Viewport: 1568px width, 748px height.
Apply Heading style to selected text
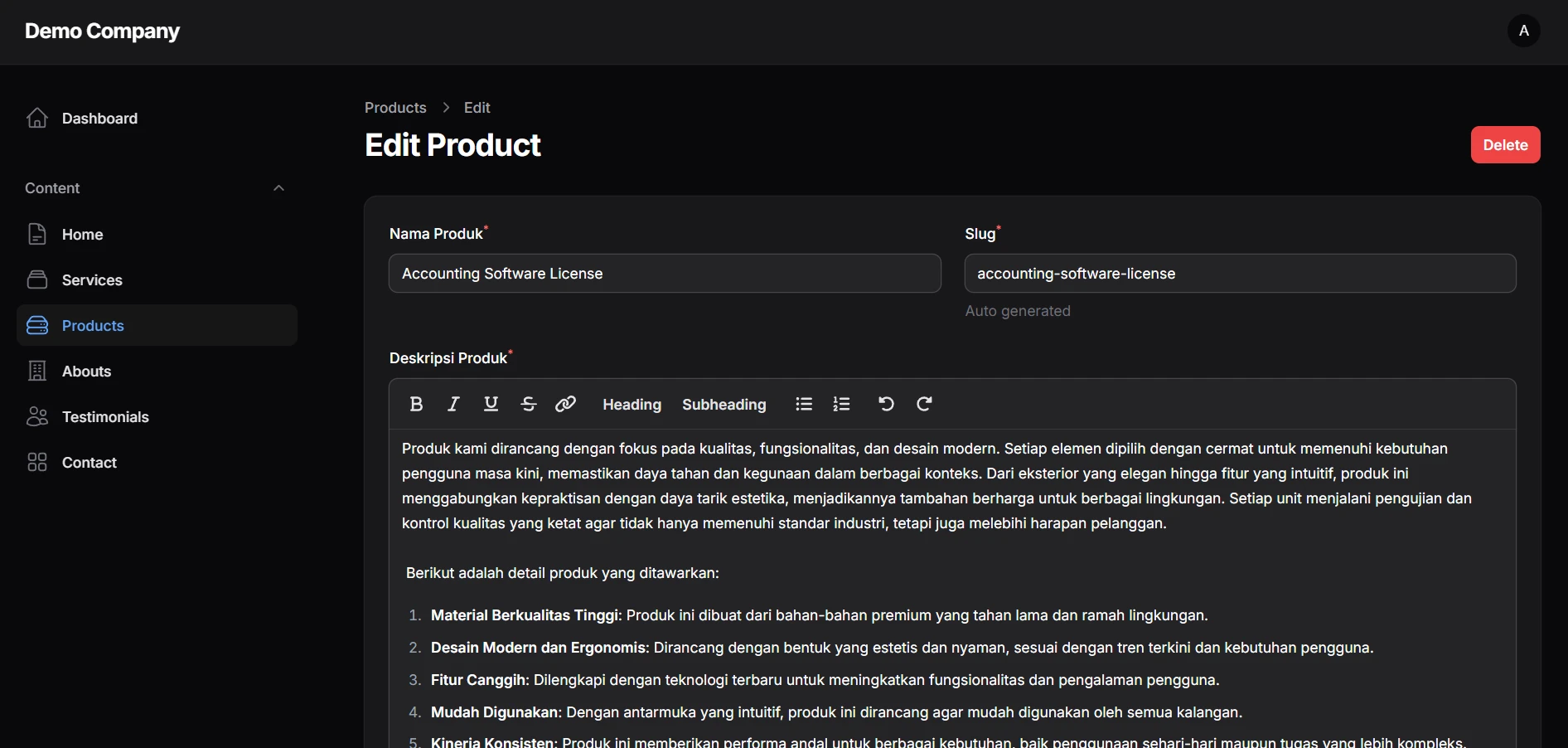pyautogui.click(x=632, y=404)
